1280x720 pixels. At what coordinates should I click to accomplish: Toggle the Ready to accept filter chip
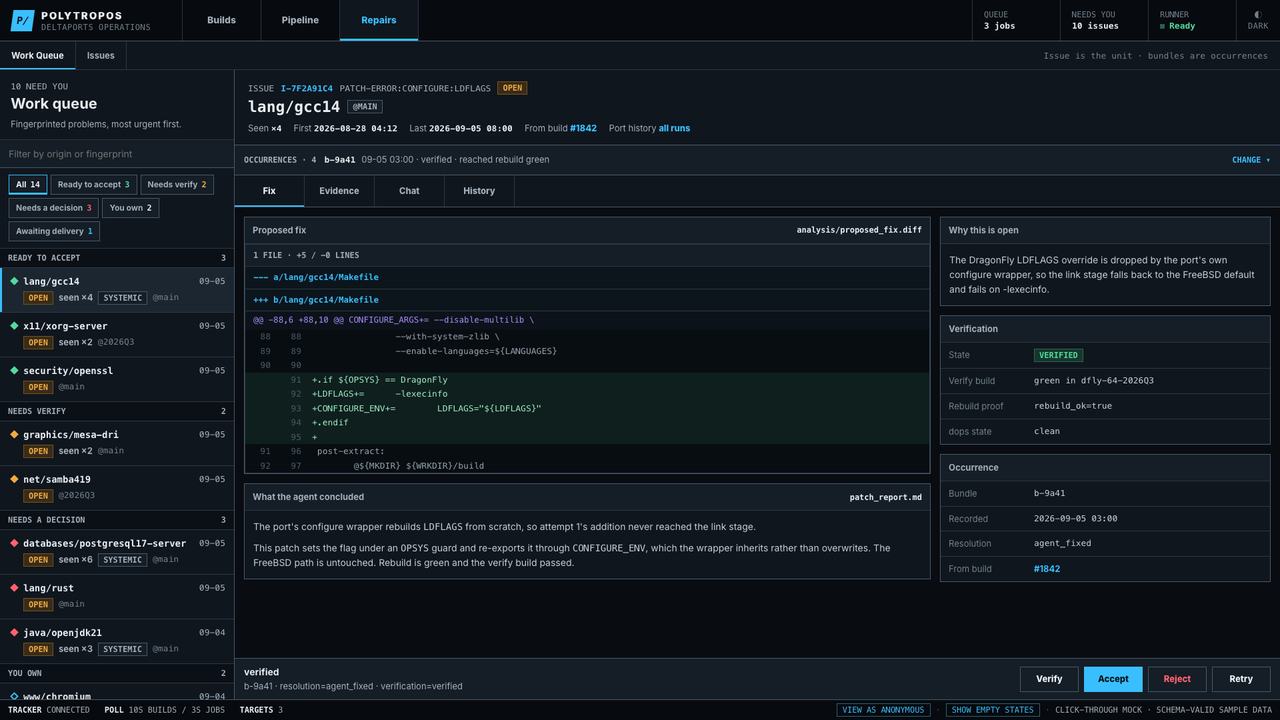click(93, 184)
